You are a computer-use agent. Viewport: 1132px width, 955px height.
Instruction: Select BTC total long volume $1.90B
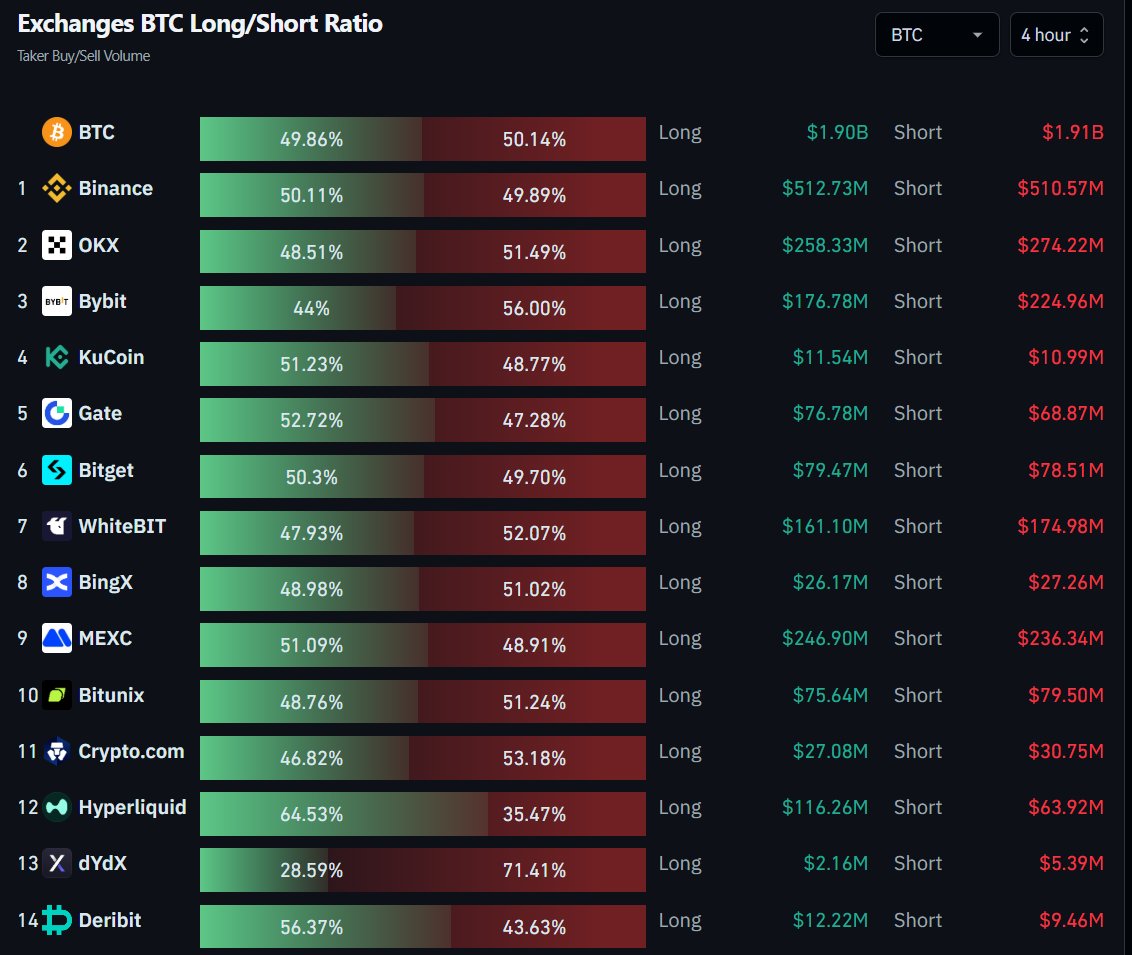tap(837, 132)
